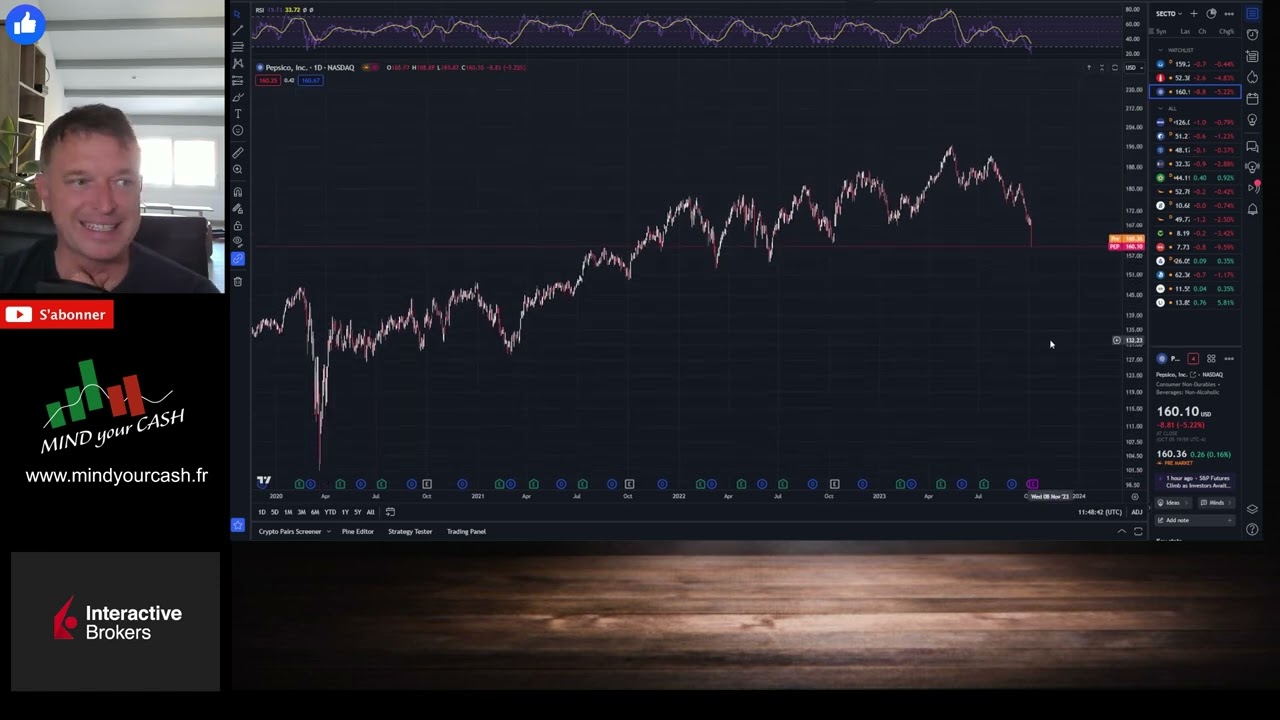Open the Strategy Tester tab

point(410,532)
